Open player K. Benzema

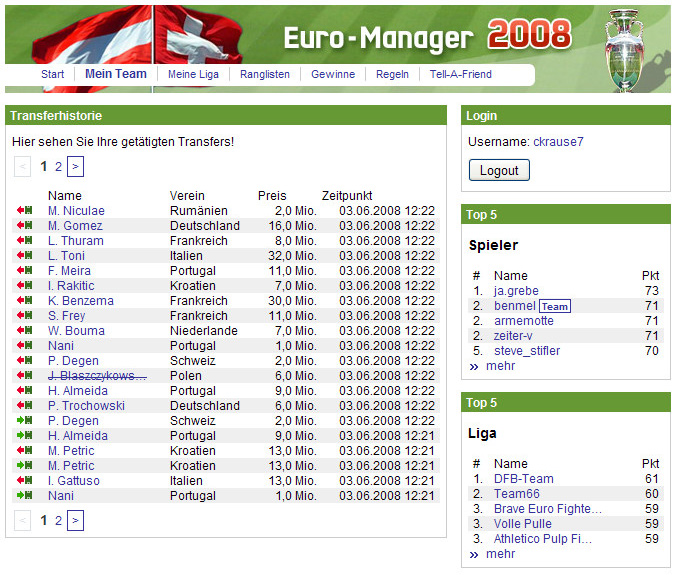tap(81, 300)
